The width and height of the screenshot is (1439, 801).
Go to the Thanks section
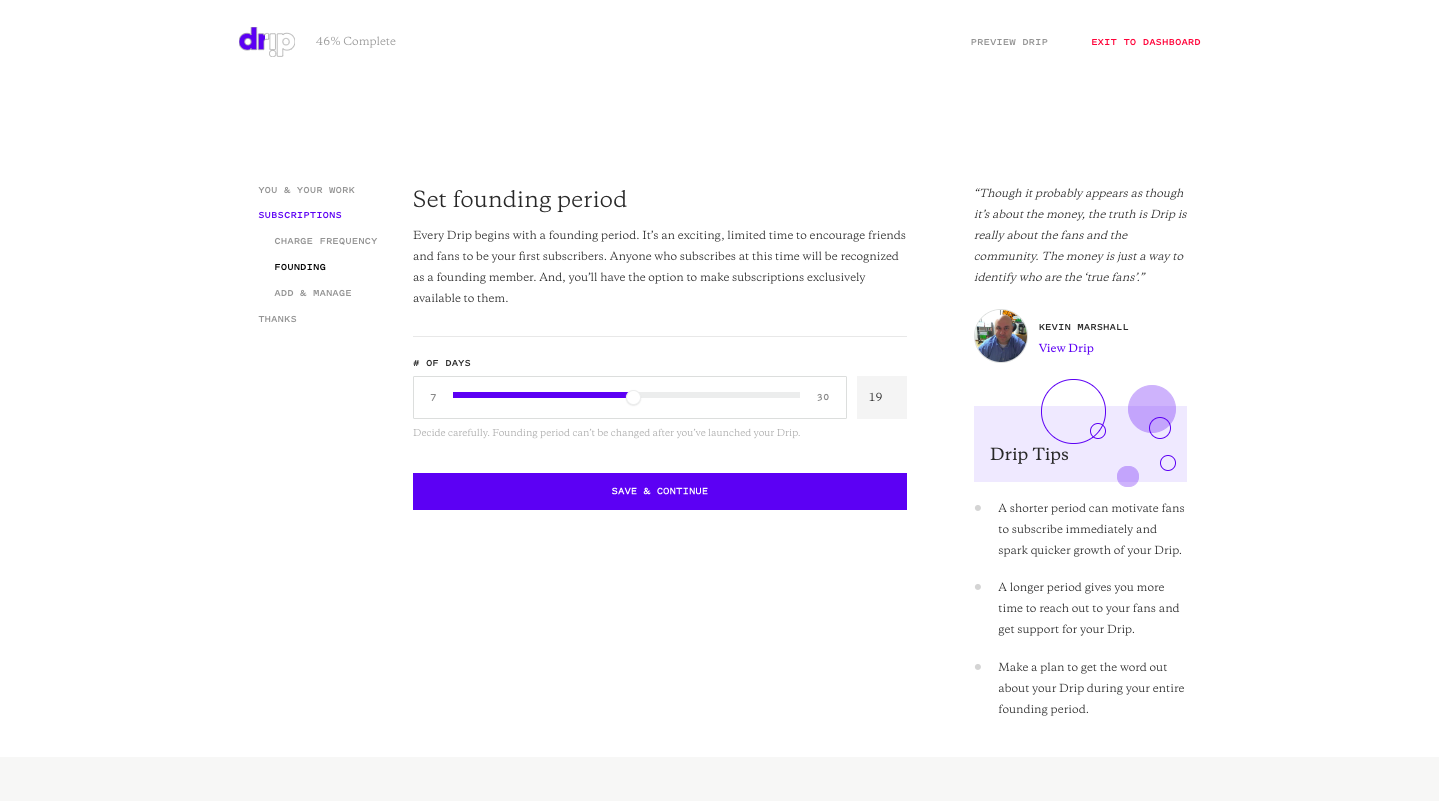pyautogui.click(x=277, y=319)
